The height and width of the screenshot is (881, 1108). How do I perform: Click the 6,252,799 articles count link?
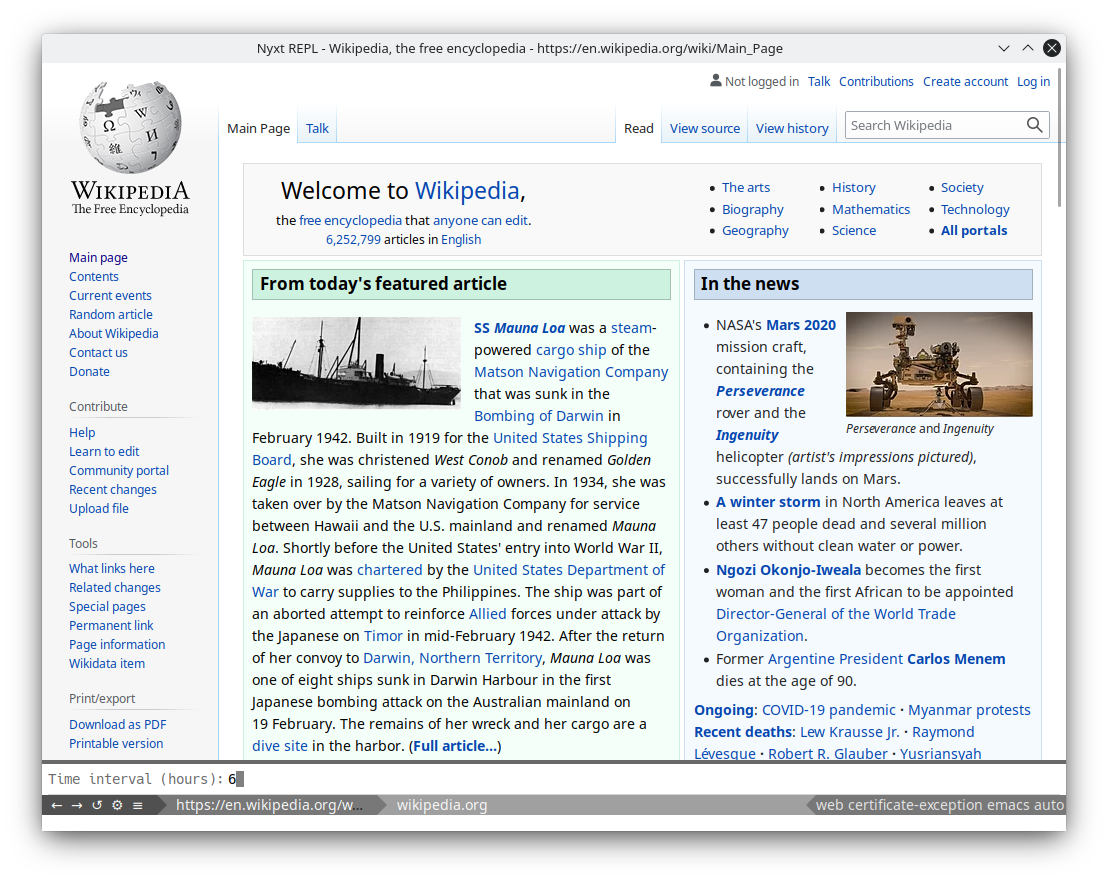tap(353, 240)
